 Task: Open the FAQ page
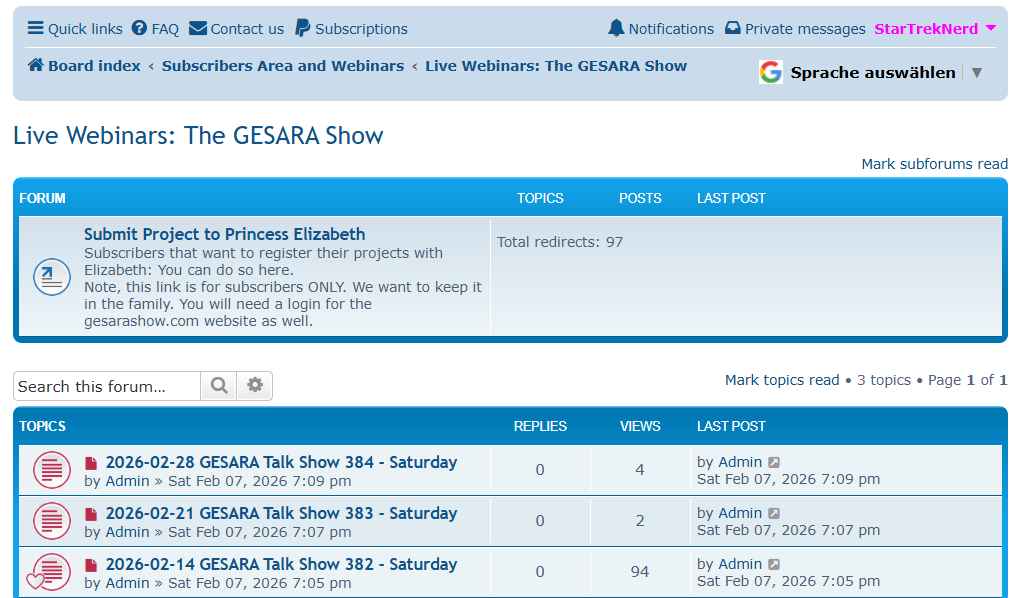point(155,29)
